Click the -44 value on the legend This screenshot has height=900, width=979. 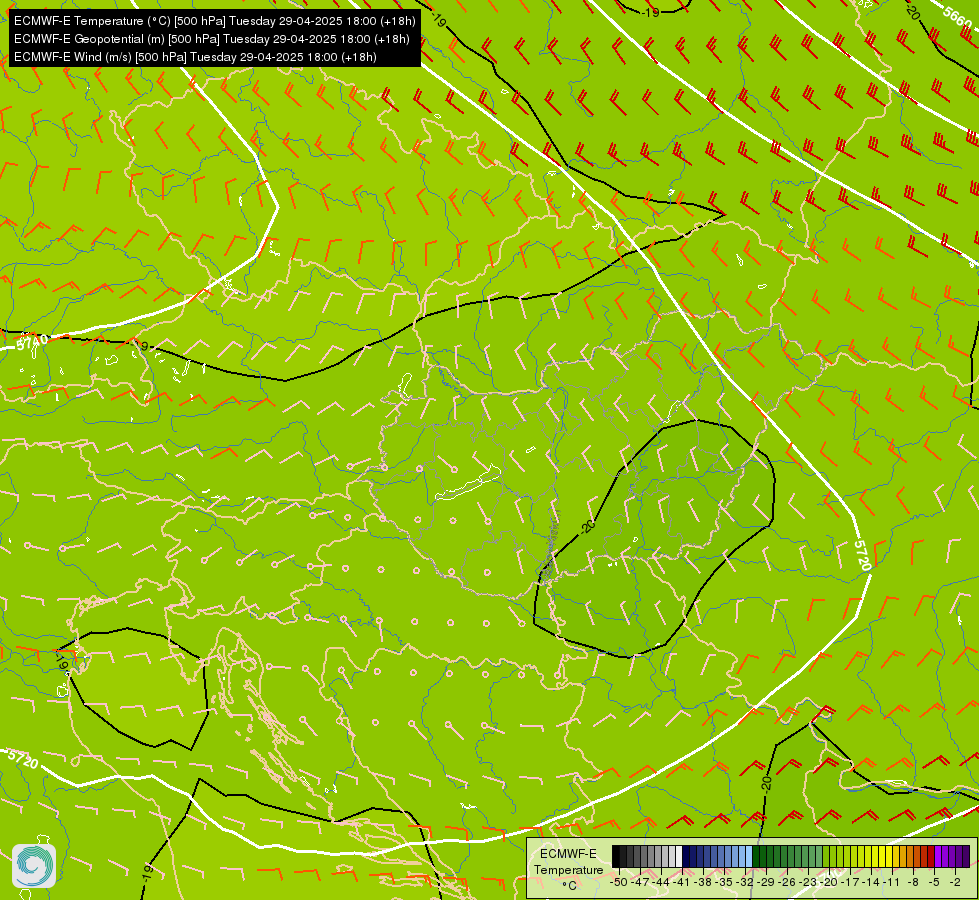[661, 883]
